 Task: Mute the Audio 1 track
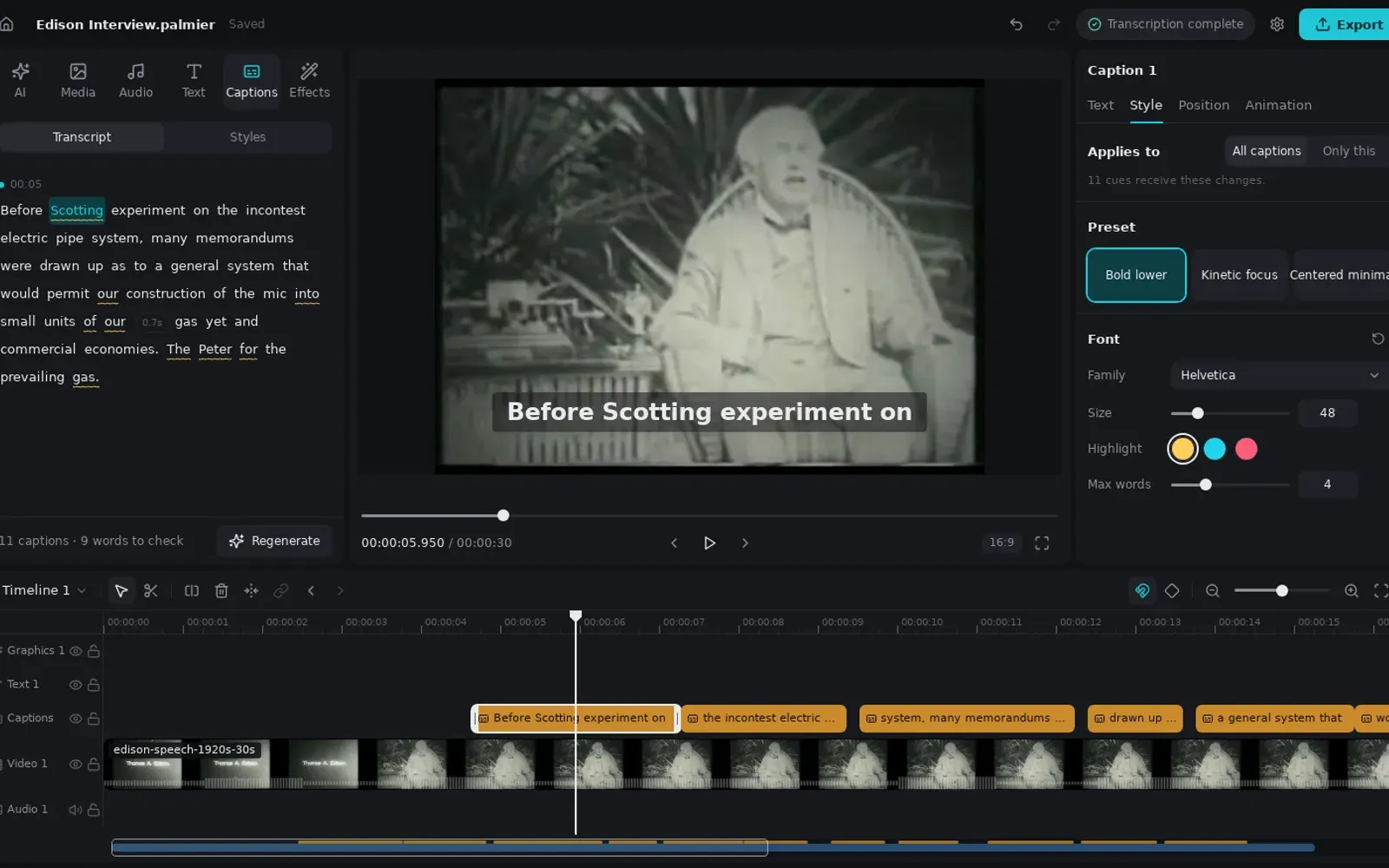pyautogui.click(x=76, y=810)
